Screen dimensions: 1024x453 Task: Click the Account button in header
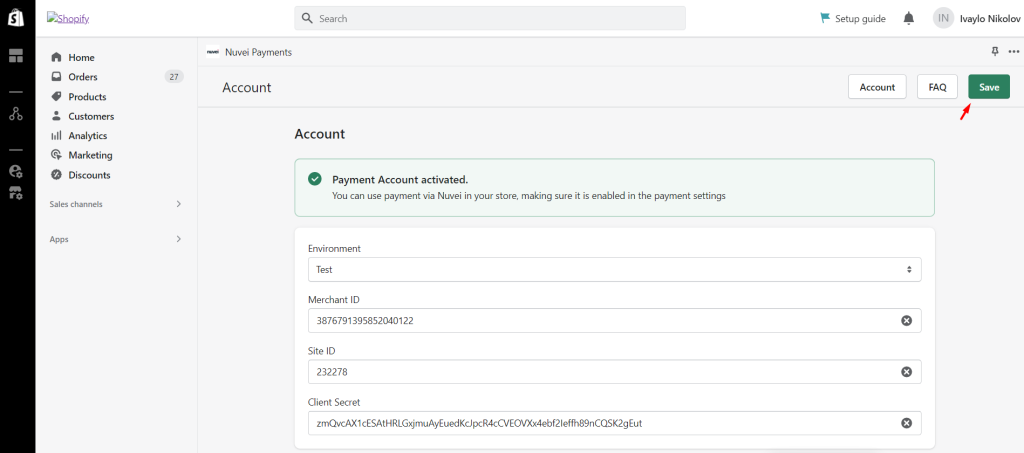(x=877, y=87)
